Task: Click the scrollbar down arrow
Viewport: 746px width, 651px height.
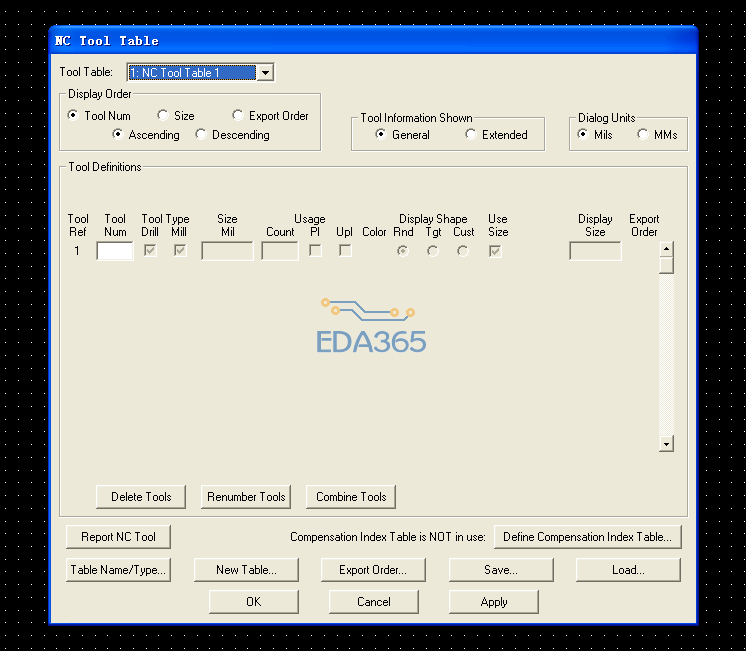Action: (x=667, y=444)
